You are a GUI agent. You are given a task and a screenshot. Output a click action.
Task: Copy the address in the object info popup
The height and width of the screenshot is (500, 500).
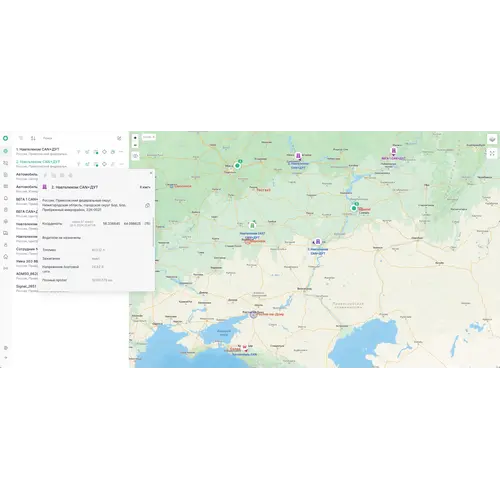tap(147, 206)
